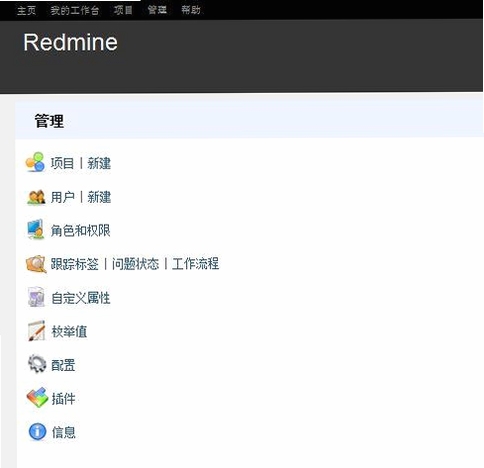Click the 跟踪标签 tracker icon
The height and width of the screenshot is (468, 484).
point(36,264)
